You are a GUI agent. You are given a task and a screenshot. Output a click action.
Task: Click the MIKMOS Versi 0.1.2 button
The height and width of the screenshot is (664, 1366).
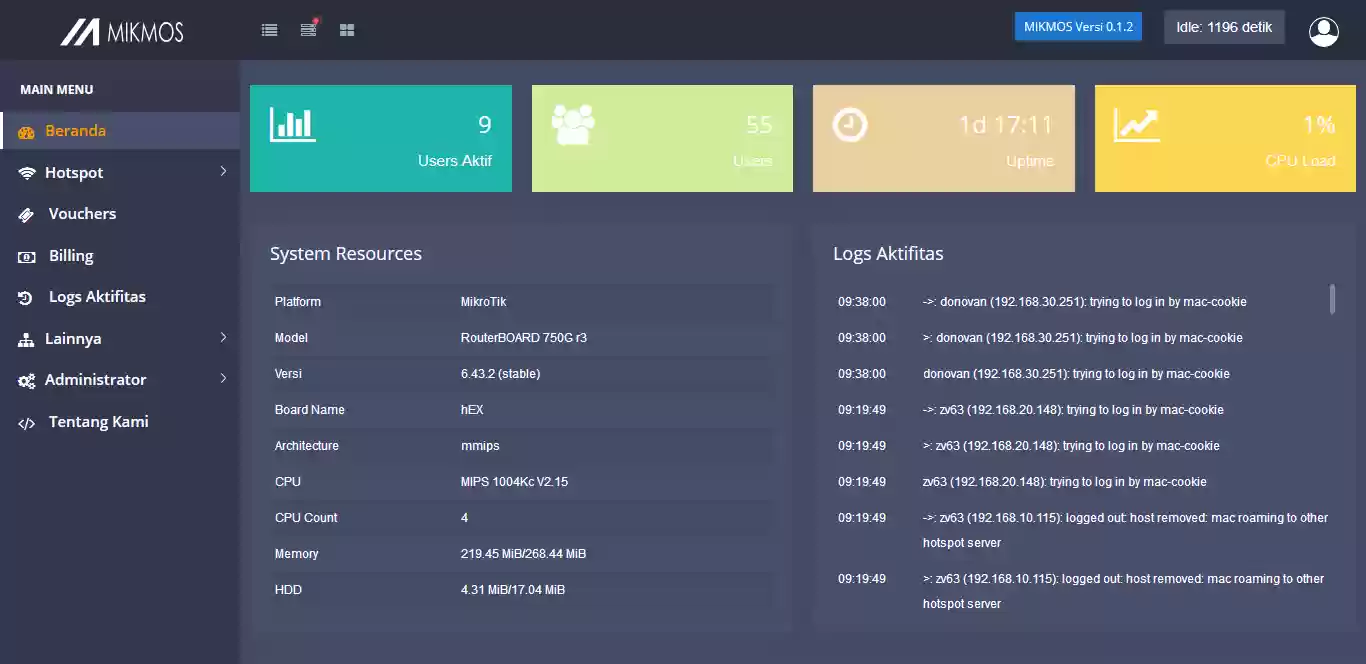click(1078, 27)
